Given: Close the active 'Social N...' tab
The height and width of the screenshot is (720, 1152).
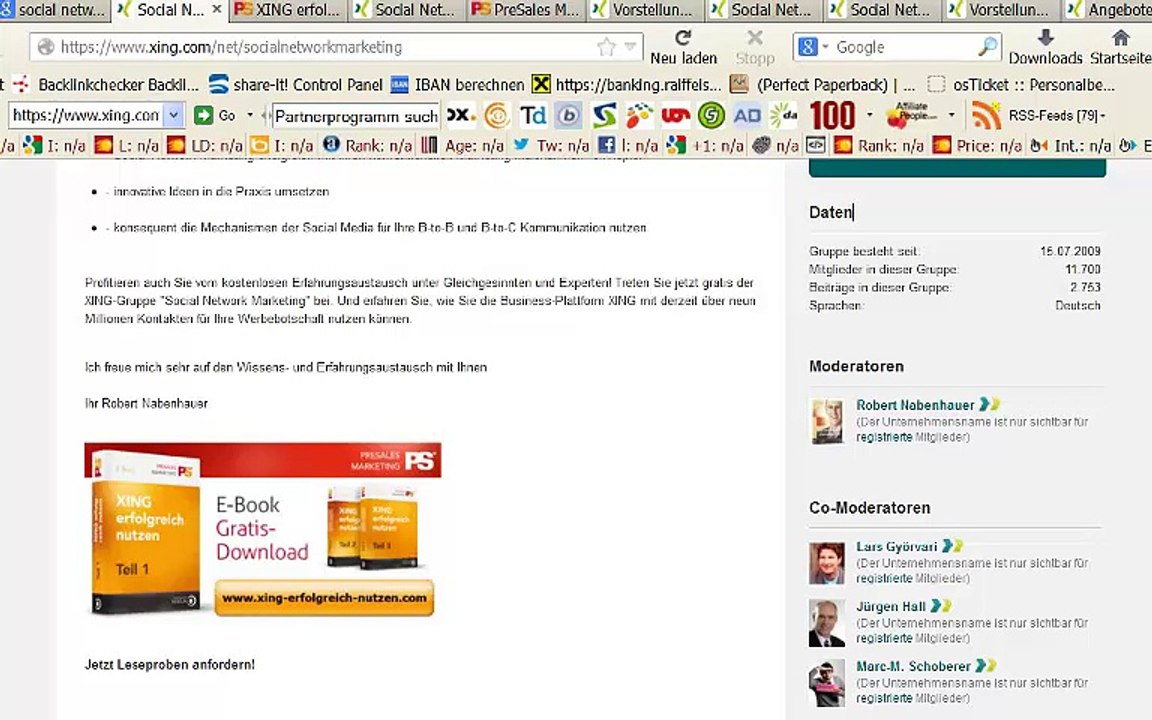Looking at the screenshot, I should [x=217, y=10].
